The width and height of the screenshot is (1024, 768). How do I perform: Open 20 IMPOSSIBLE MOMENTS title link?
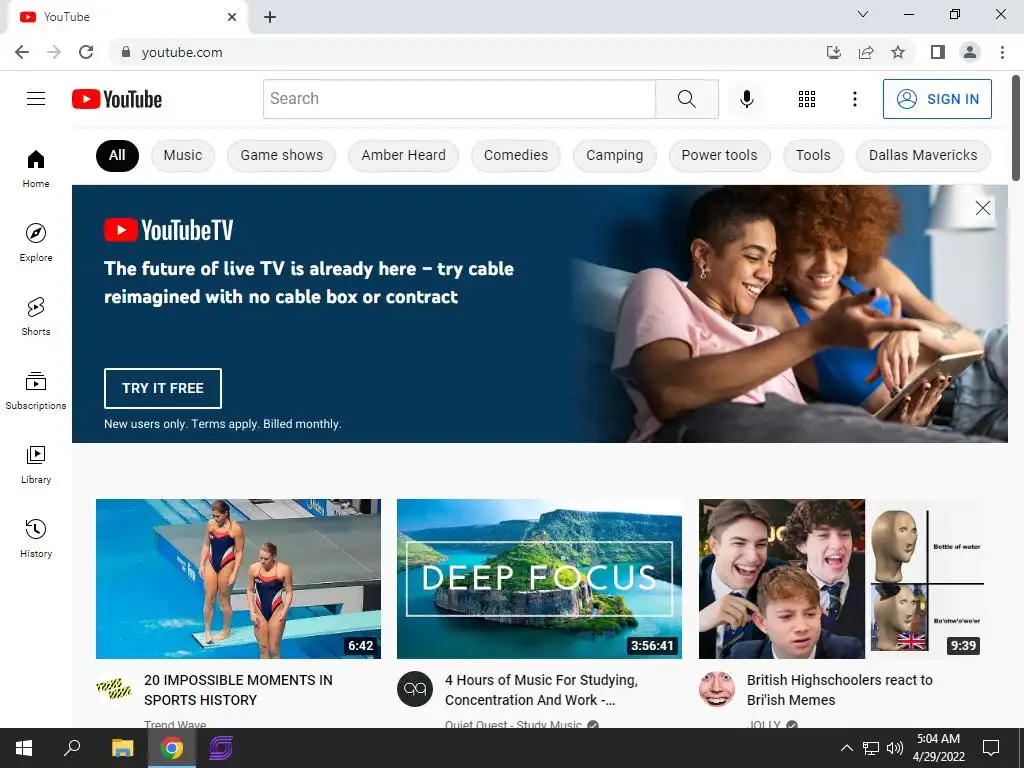238,690
